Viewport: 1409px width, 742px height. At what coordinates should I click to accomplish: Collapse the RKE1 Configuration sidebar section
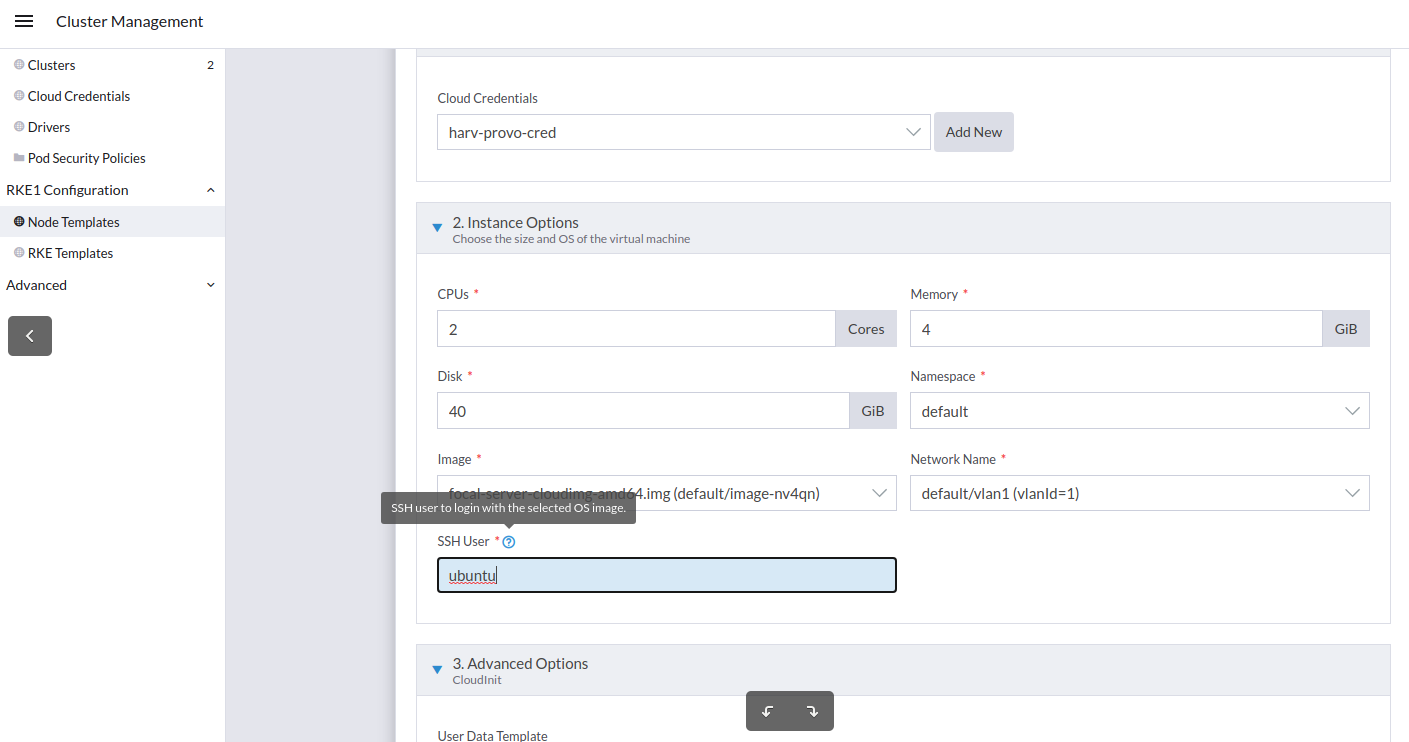click(210, 189)
